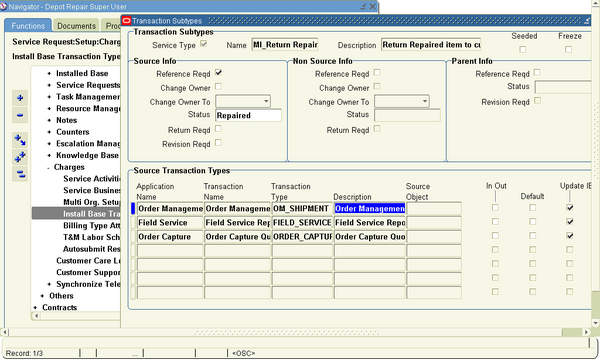Select T&M Labor Schedule tree item
The image size is (600, 360).
coord(91,237)
